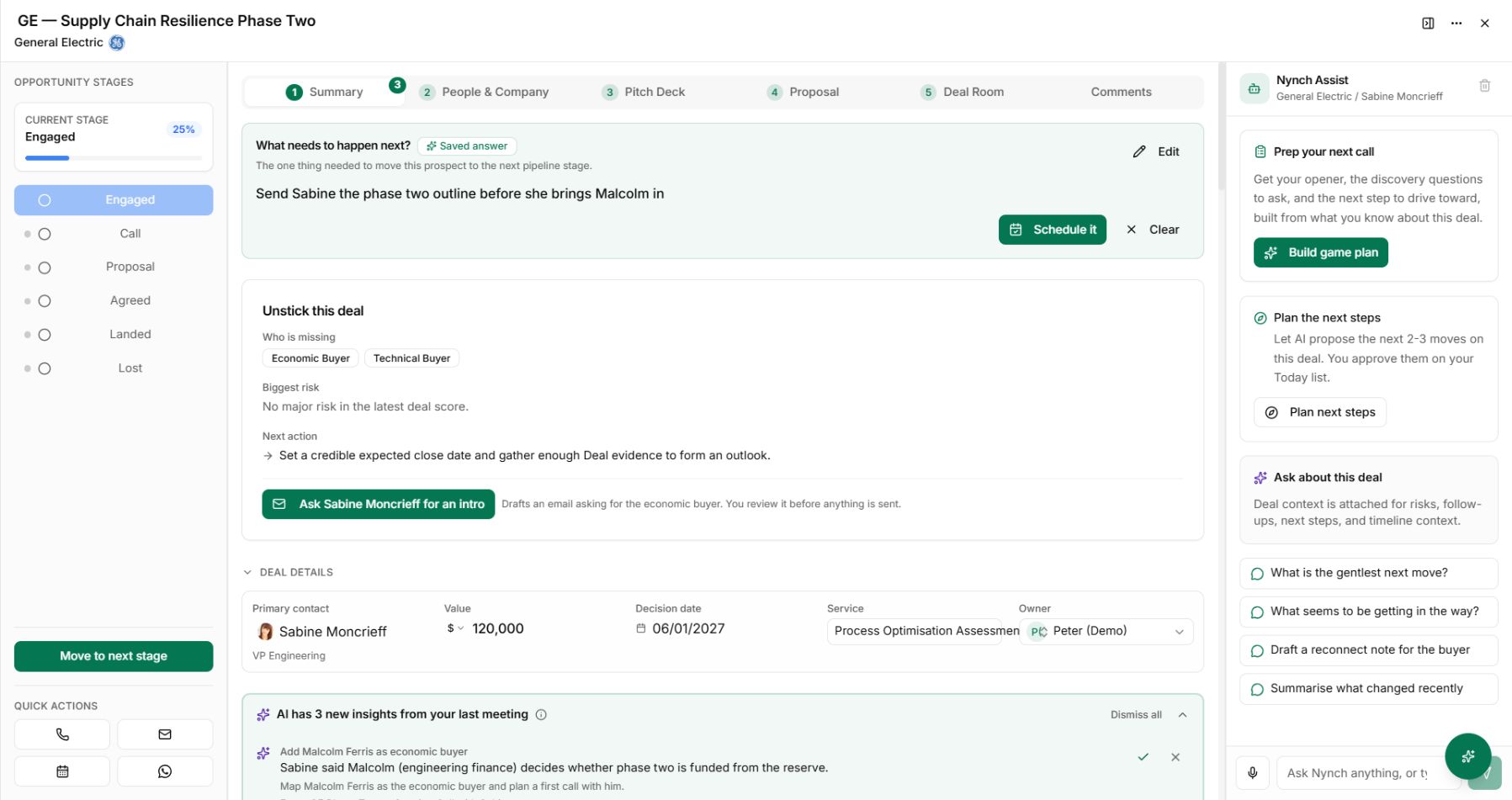Delete the Nynch Assist conversation via trash icon
The width and height of the screenshot is (1512, 800).
point(1485,86)
